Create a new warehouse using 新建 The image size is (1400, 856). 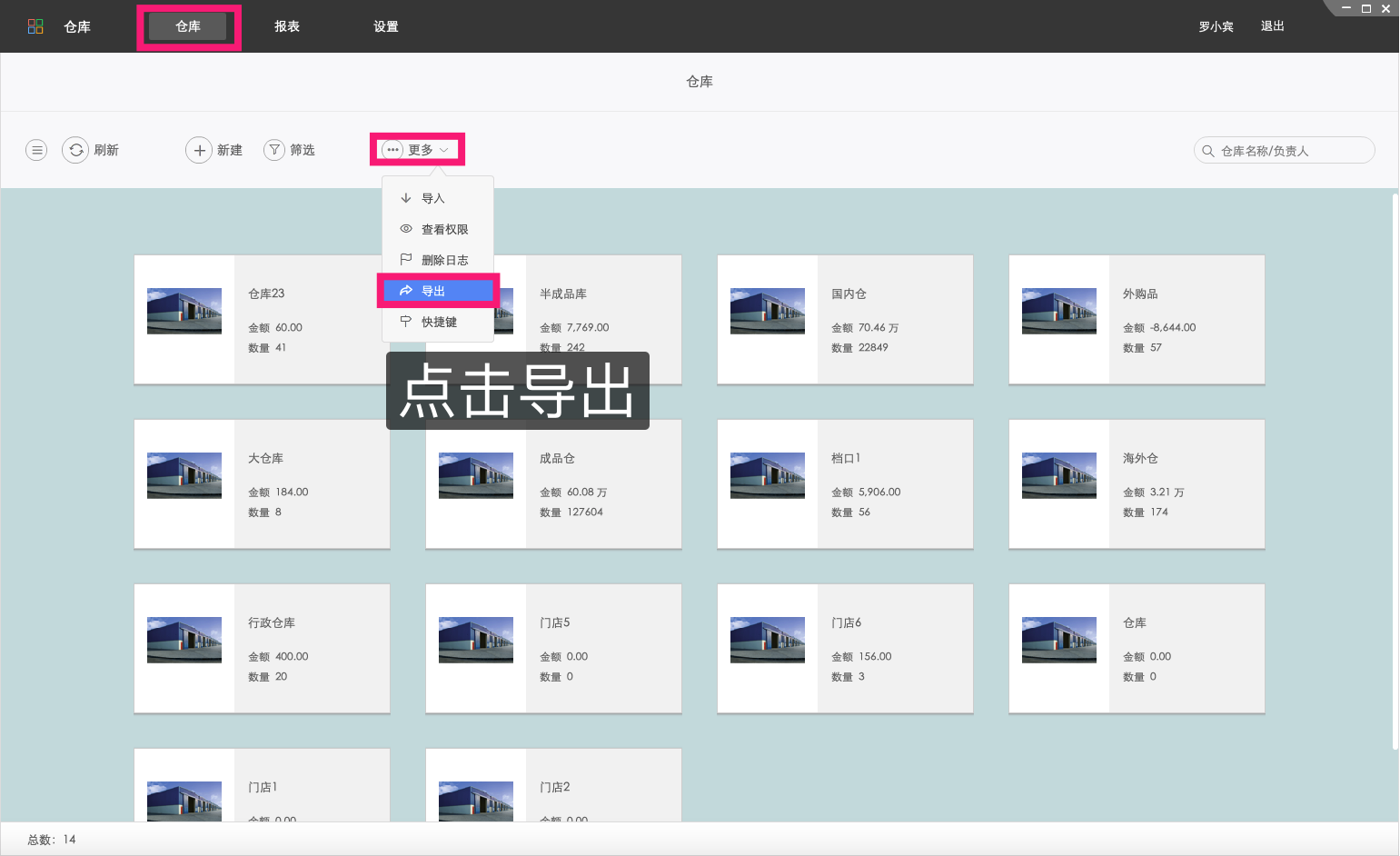click(x=214, y=150)
